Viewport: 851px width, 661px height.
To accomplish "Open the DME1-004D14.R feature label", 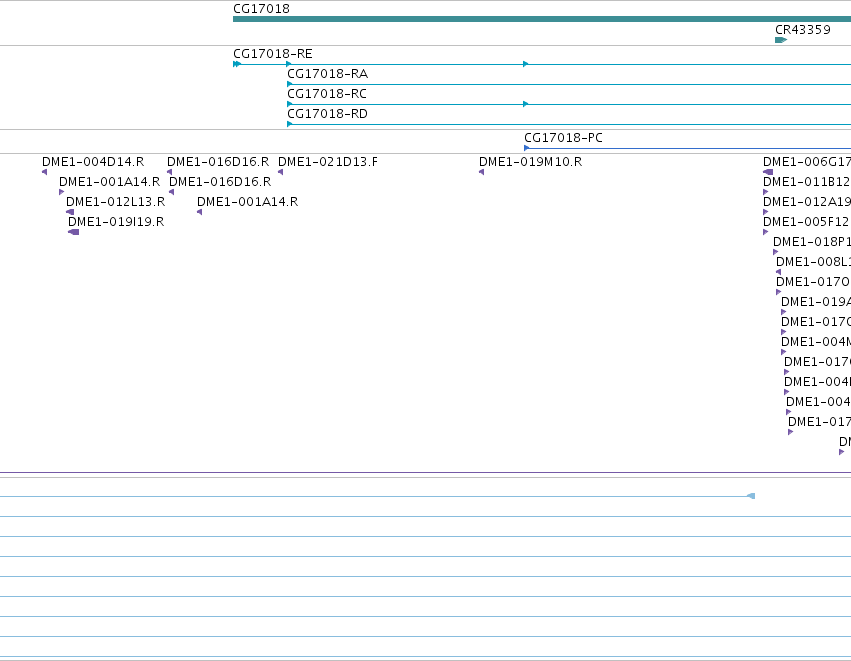I will tap(93, 162).
